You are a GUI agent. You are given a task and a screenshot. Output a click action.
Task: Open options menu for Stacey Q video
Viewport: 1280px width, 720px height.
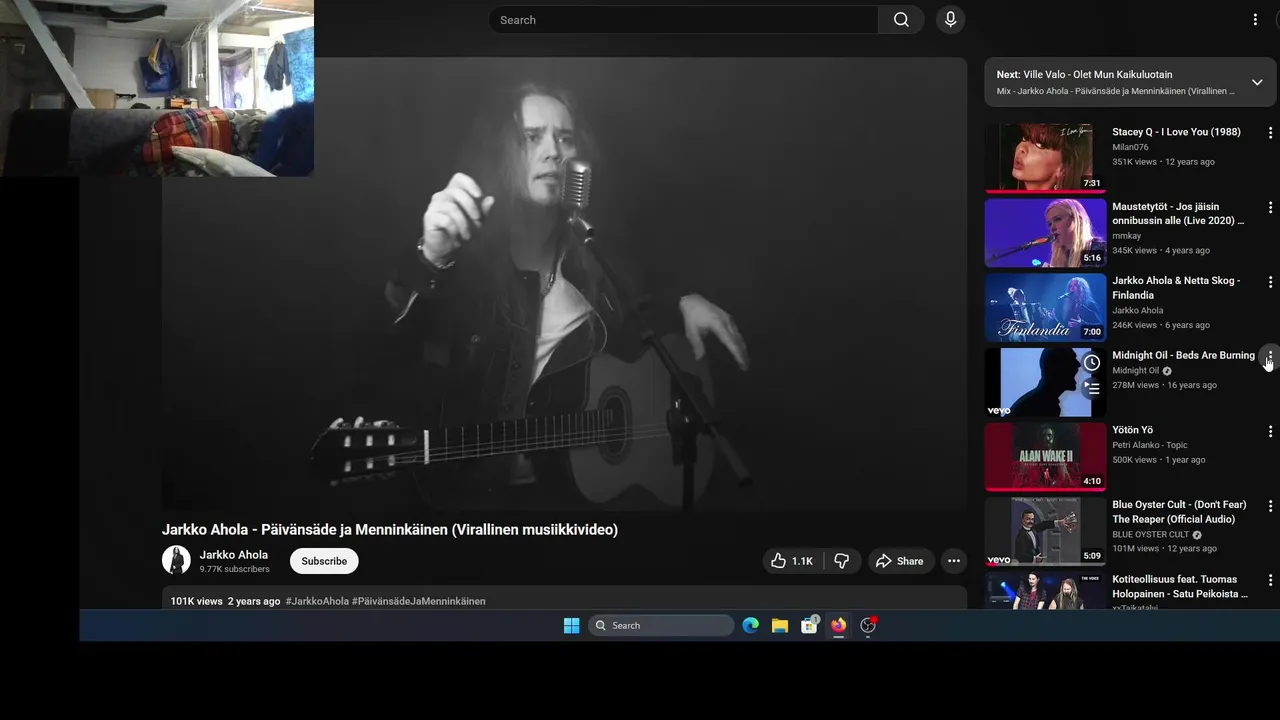pos(1270,132)
